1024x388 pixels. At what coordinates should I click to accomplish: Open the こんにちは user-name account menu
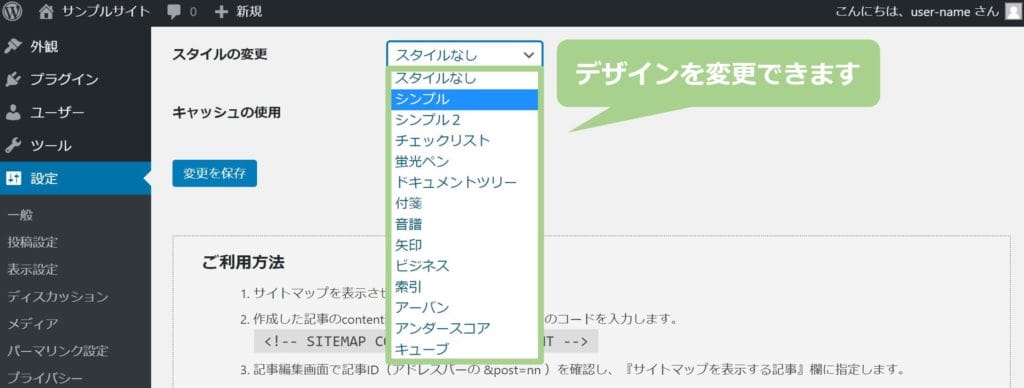pos(917,12)
